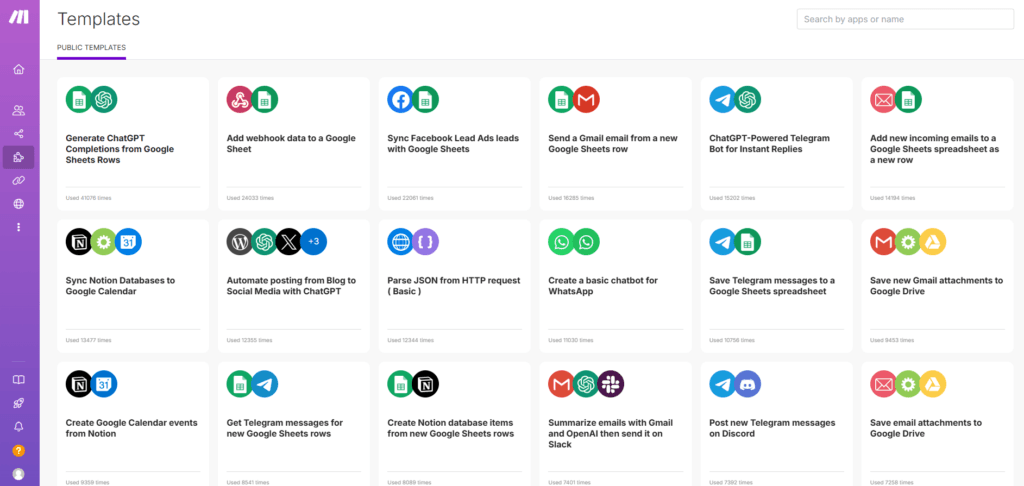
Task: Click the 'Used 41076 times' text
Action: (x=89, y=197)
